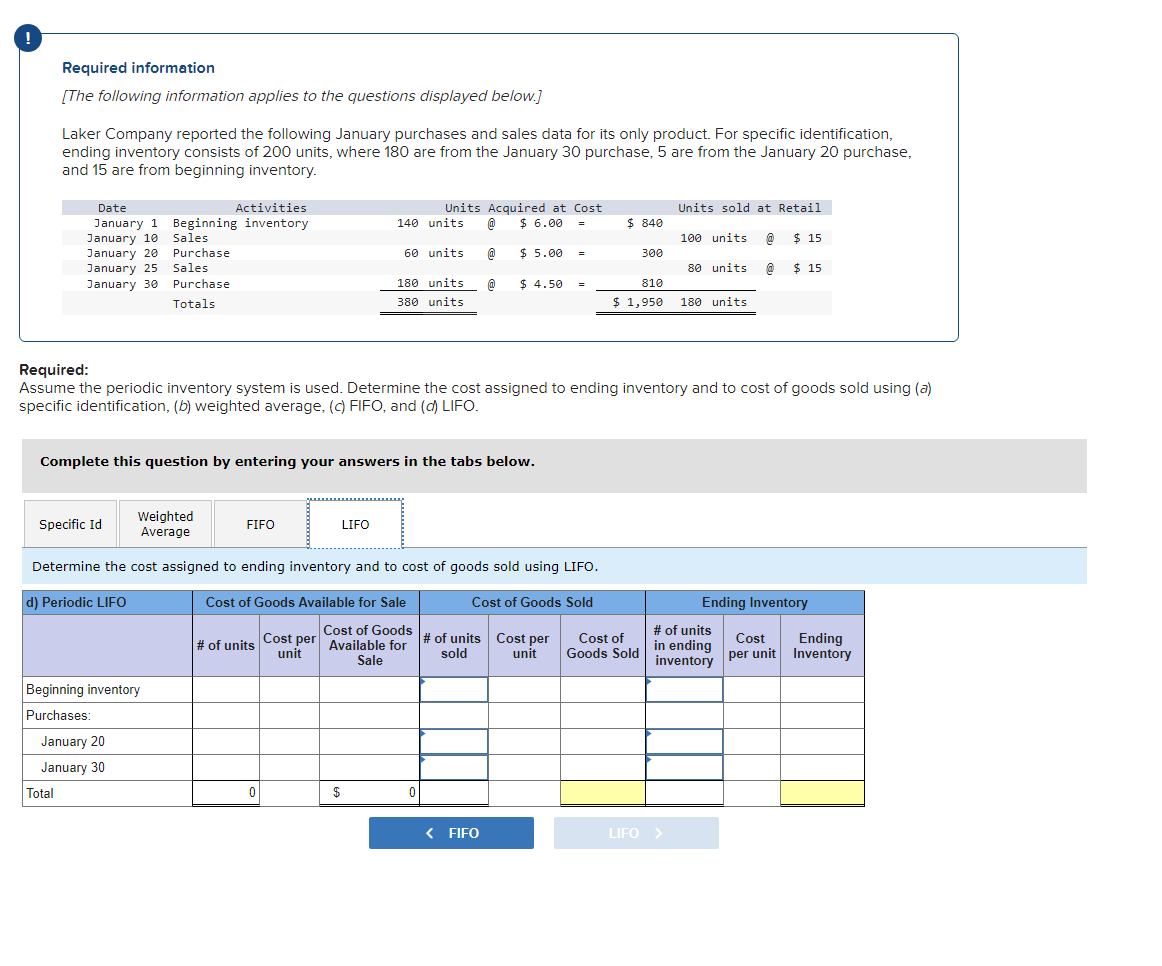
Task: Click January 20 ending cost per unit cell
Action: point(751,742)
